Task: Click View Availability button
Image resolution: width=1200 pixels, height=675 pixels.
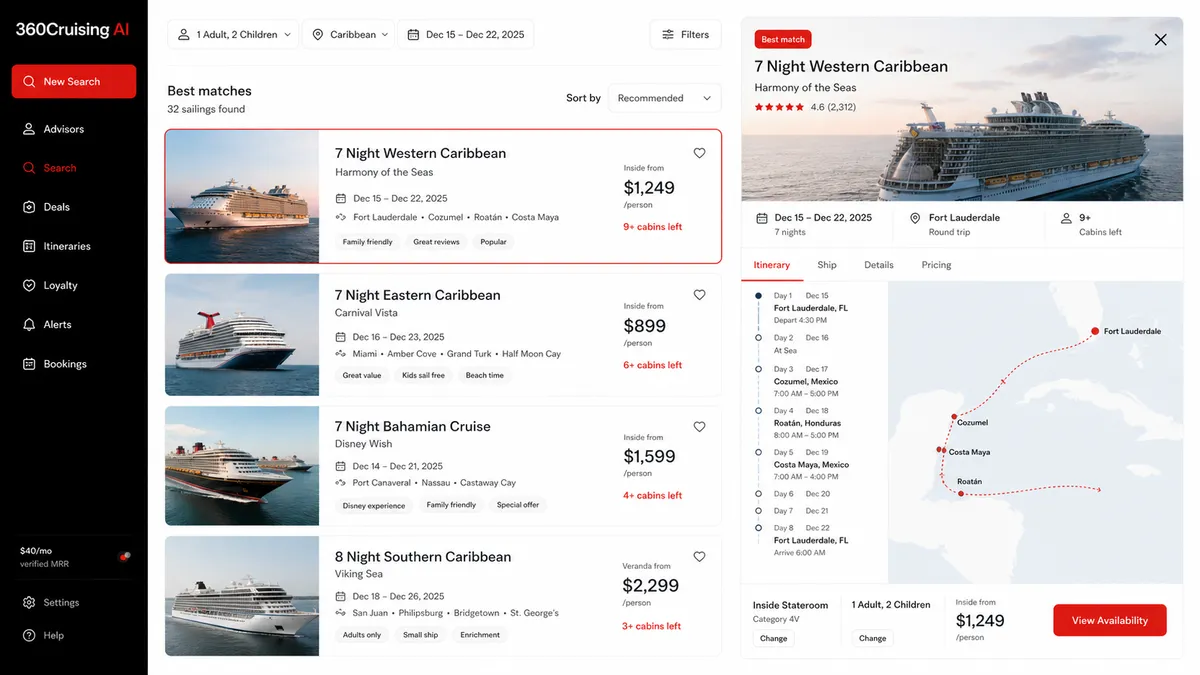Action: pos(1110,620)
